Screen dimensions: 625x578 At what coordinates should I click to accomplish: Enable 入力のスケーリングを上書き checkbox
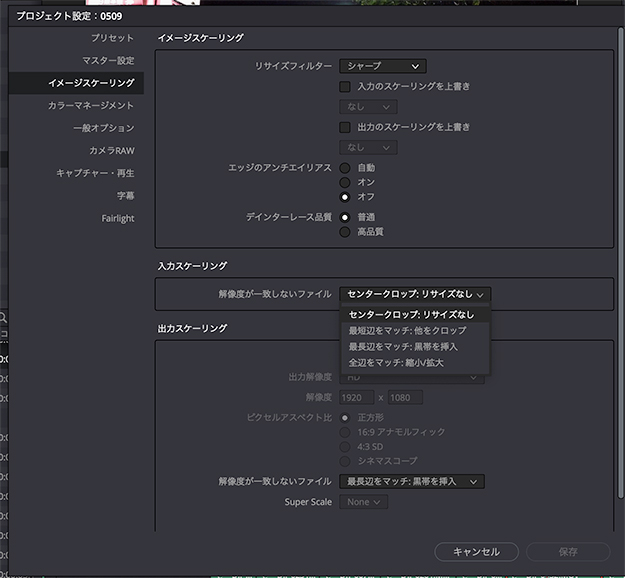345,87
